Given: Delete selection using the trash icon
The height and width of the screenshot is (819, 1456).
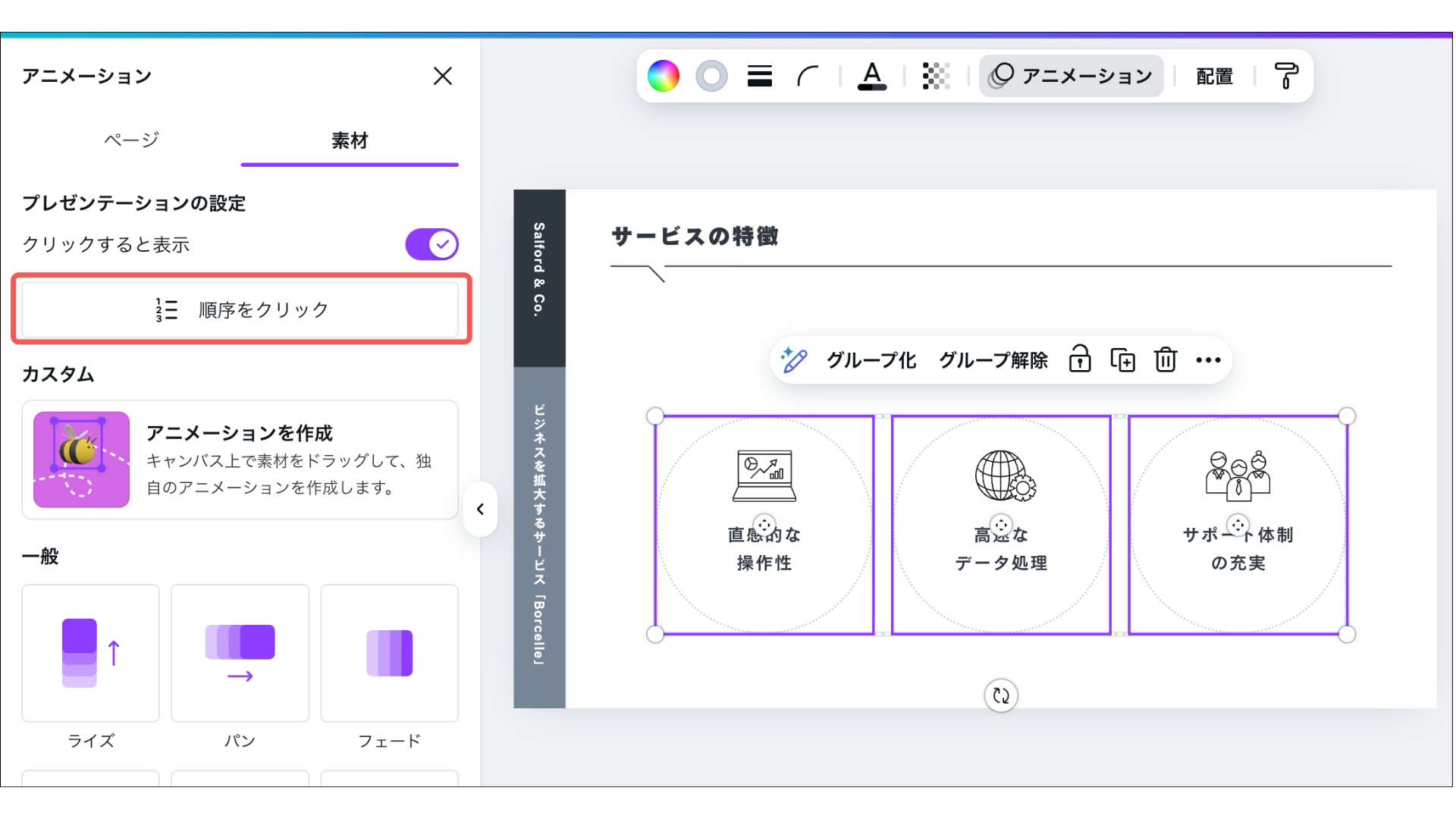Looking at the screenshot, I should coord(1166,359).
